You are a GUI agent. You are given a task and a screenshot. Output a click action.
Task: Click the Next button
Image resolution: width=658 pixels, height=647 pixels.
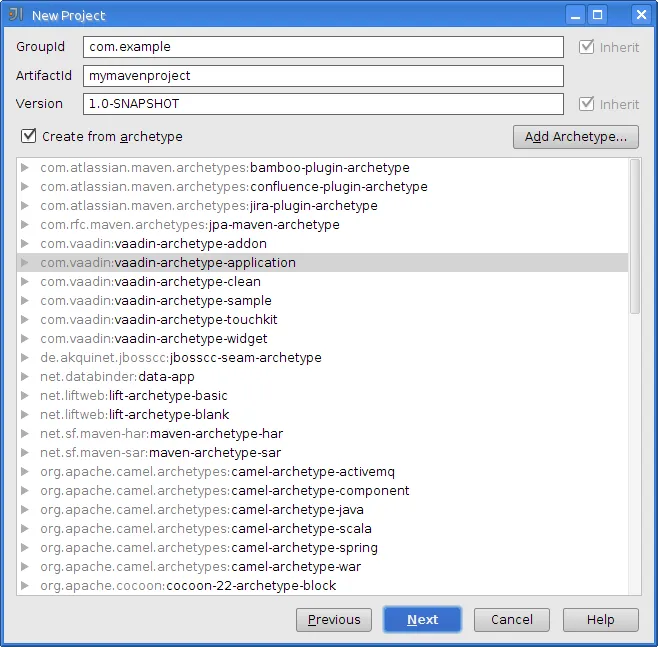click(422, 620)
